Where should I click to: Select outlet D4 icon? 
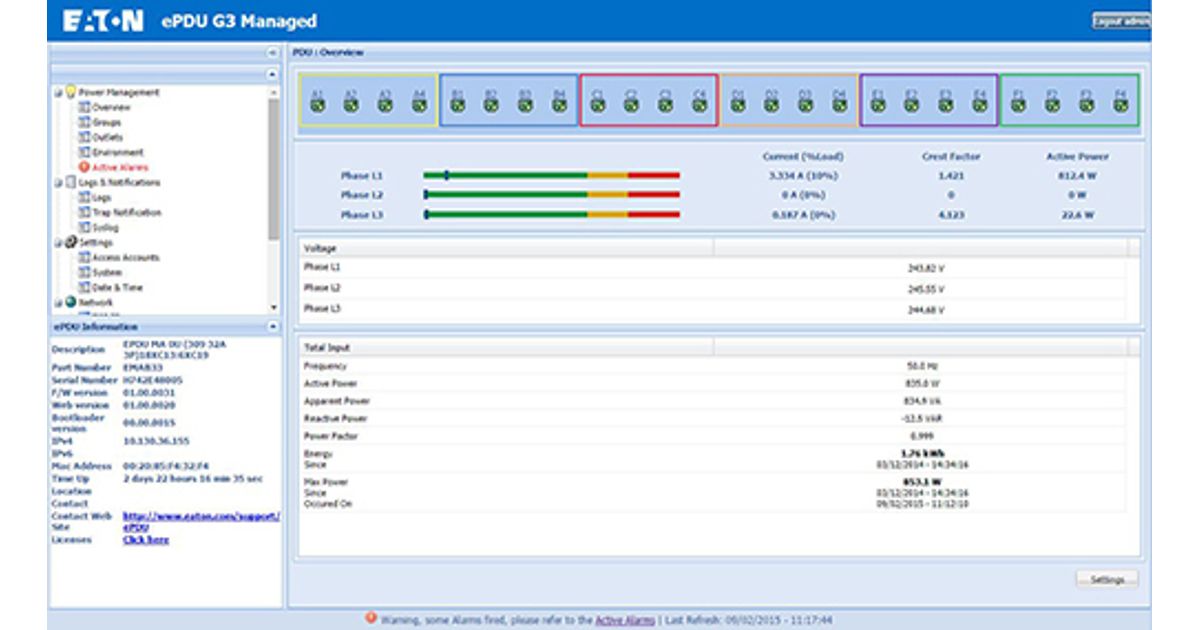(x=838, y=106)
